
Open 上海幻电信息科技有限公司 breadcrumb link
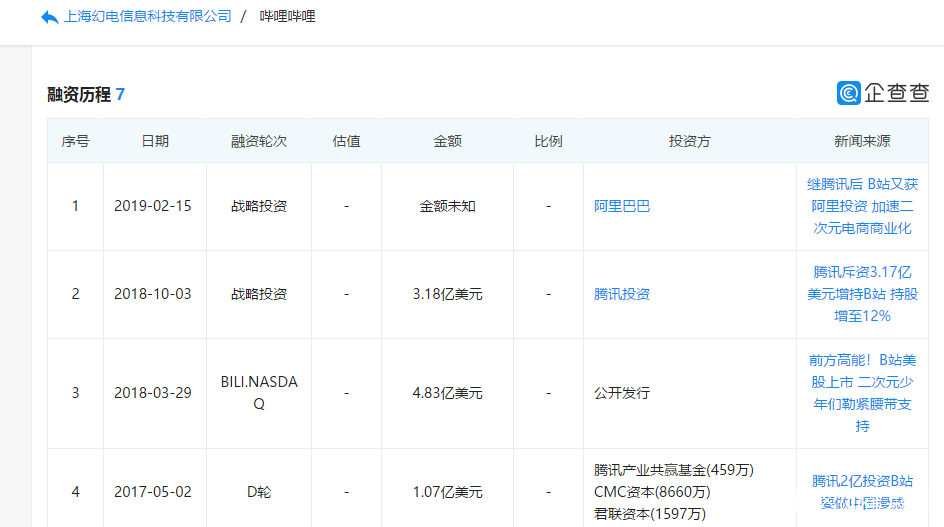click(148, 16)
